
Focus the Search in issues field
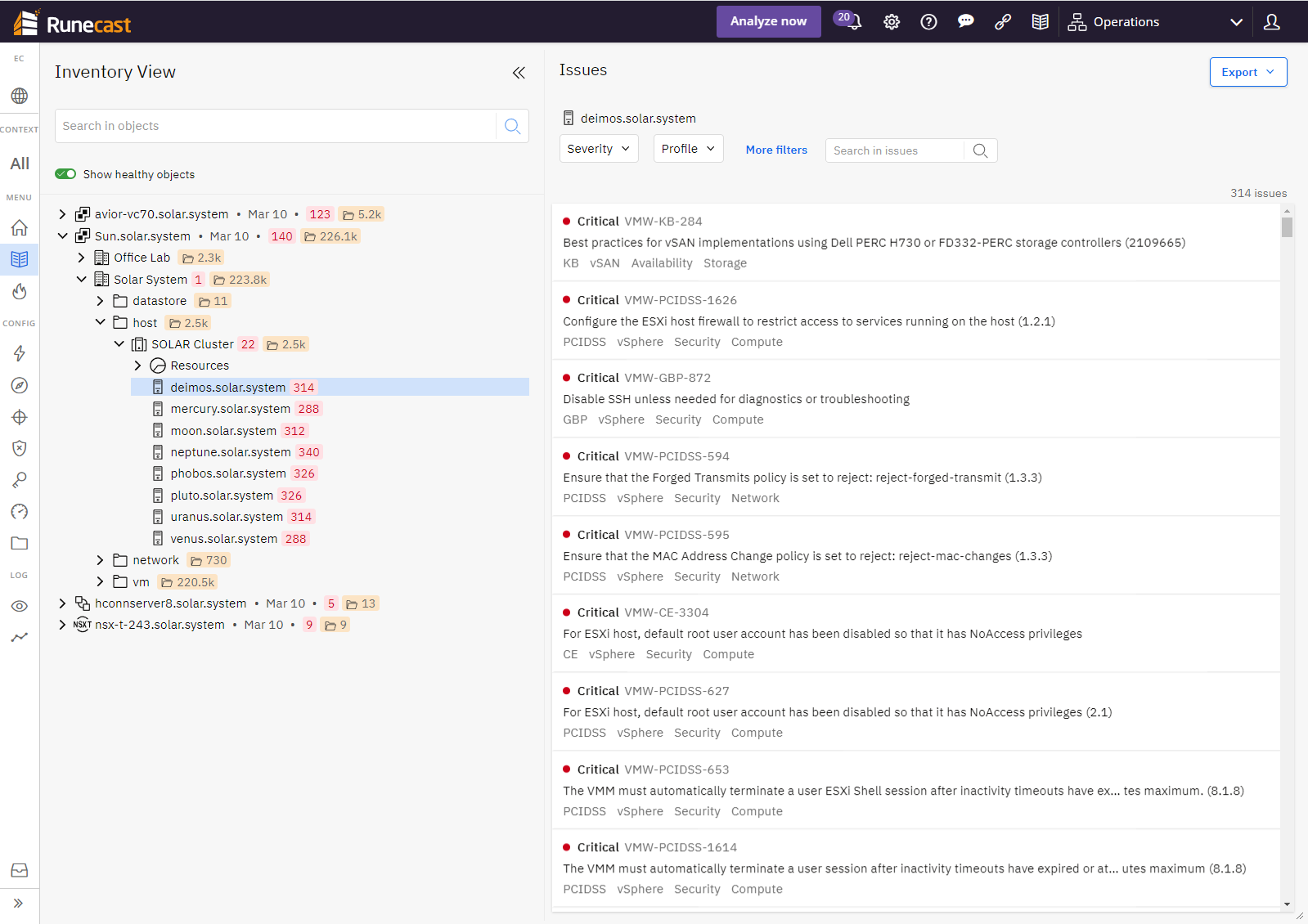pos(896,150)
